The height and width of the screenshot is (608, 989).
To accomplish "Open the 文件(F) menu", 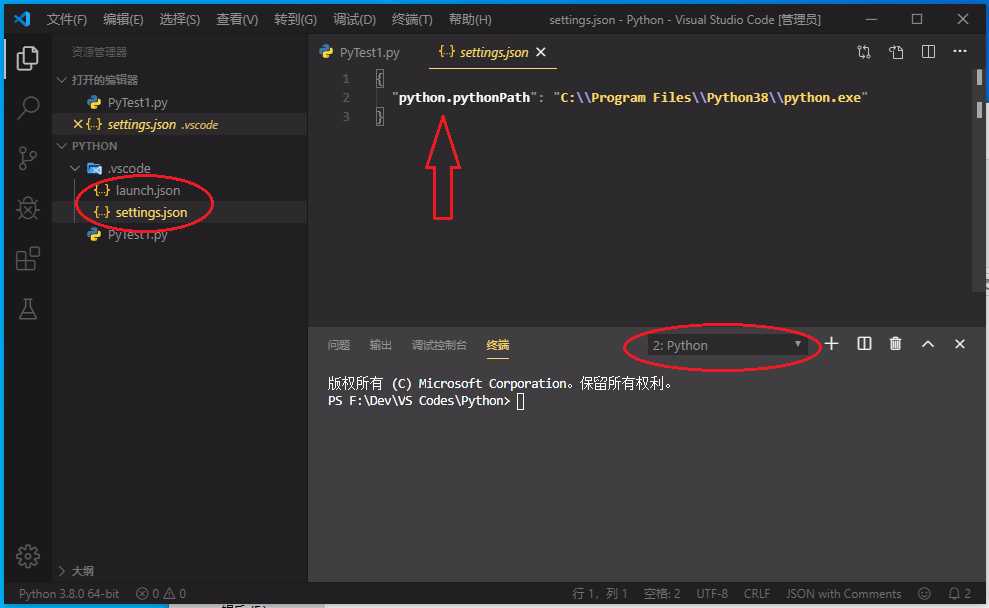I will [x=66, y=20].
